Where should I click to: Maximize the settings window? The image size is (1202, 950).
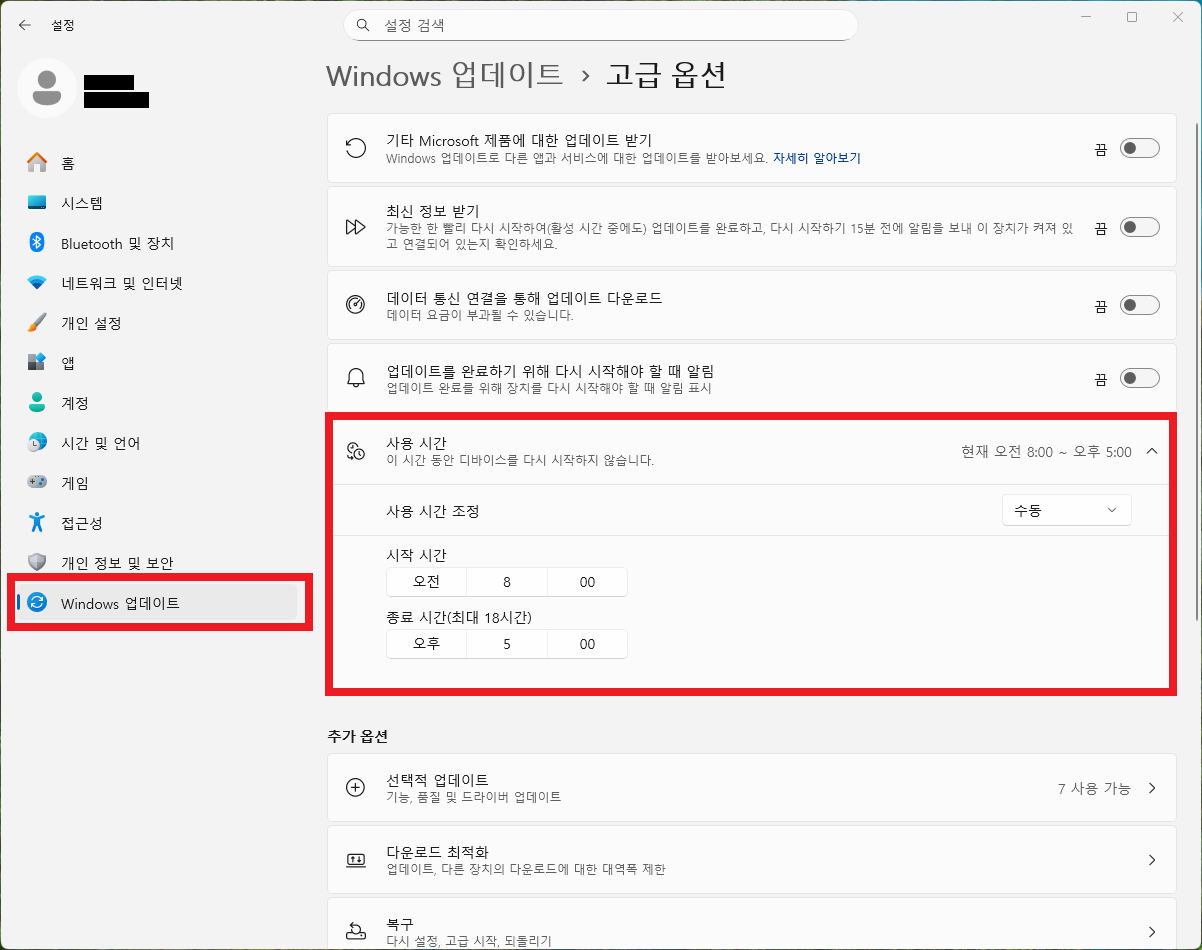pyautogui.click(x=1132, y=17)
